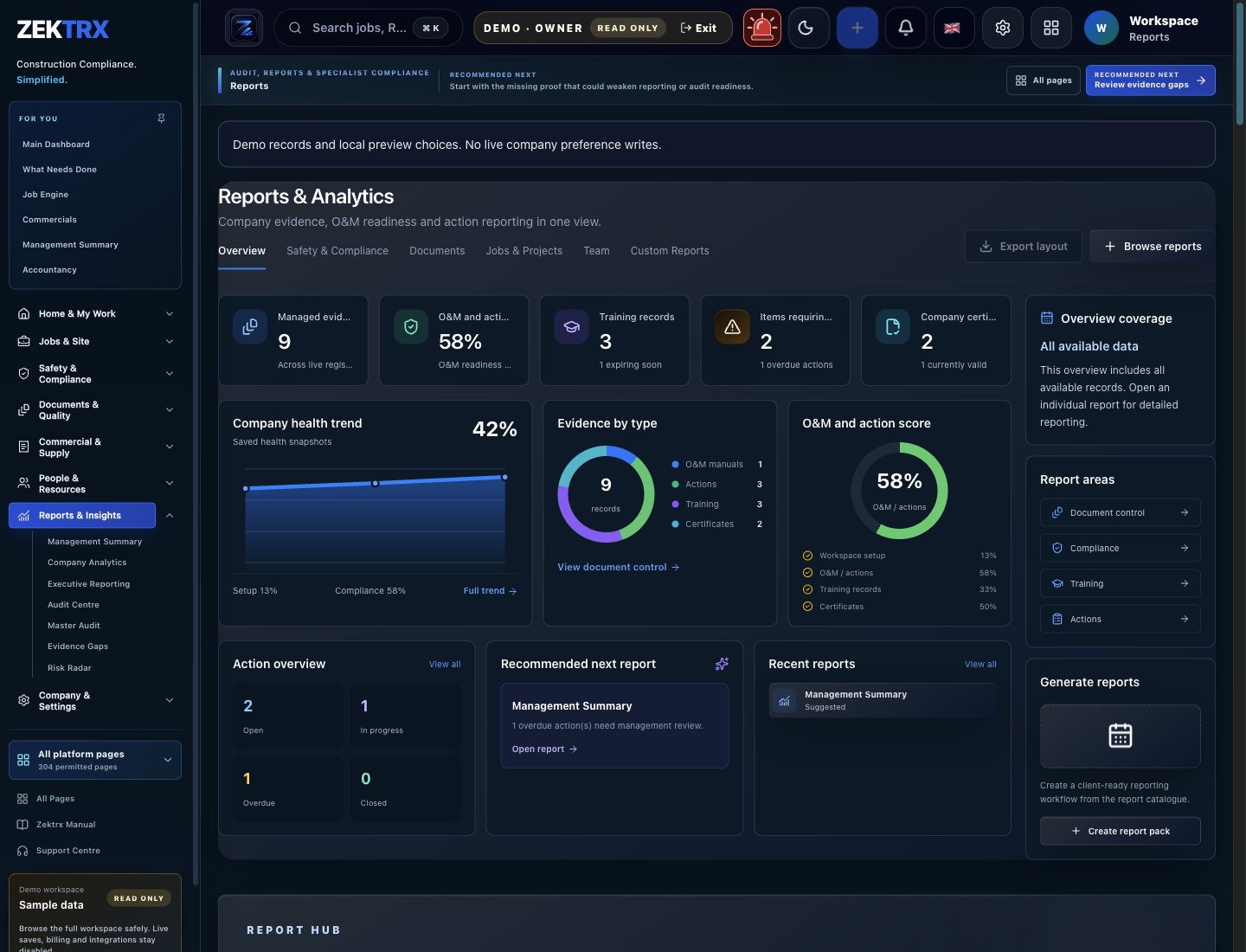This screenshot has width=1246, height=952.
Task: Open Evidence Gaps in sidebar
Action: [78, 646]
